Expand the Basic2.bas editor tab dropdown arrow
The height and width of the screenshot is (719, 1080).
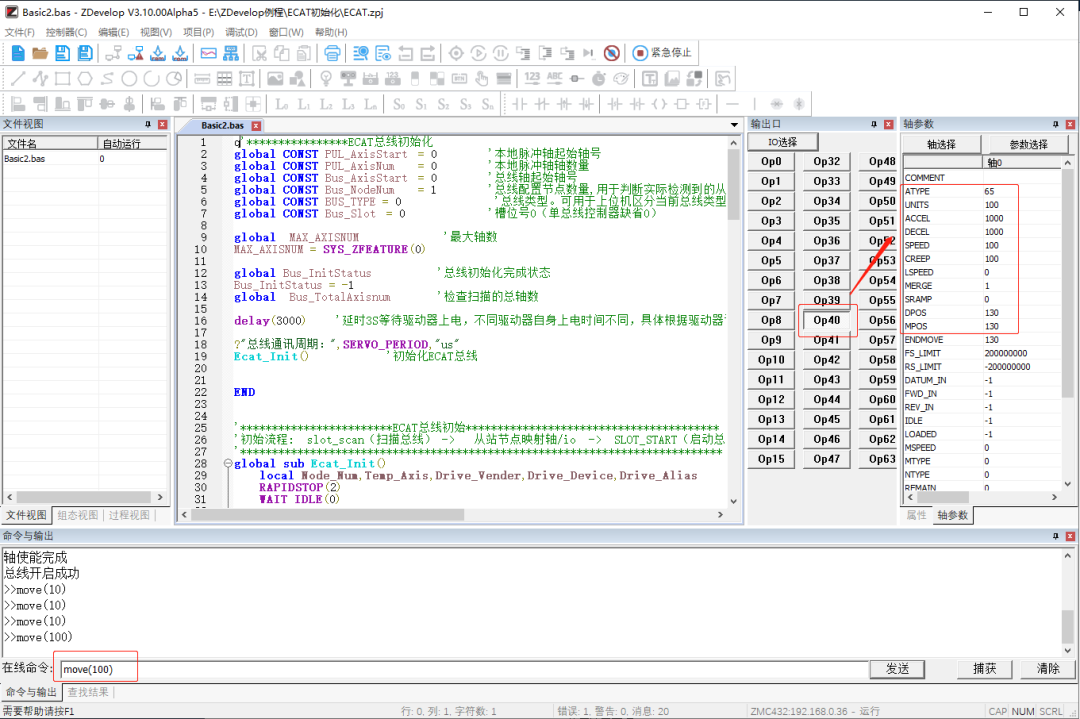coord(734,126)
